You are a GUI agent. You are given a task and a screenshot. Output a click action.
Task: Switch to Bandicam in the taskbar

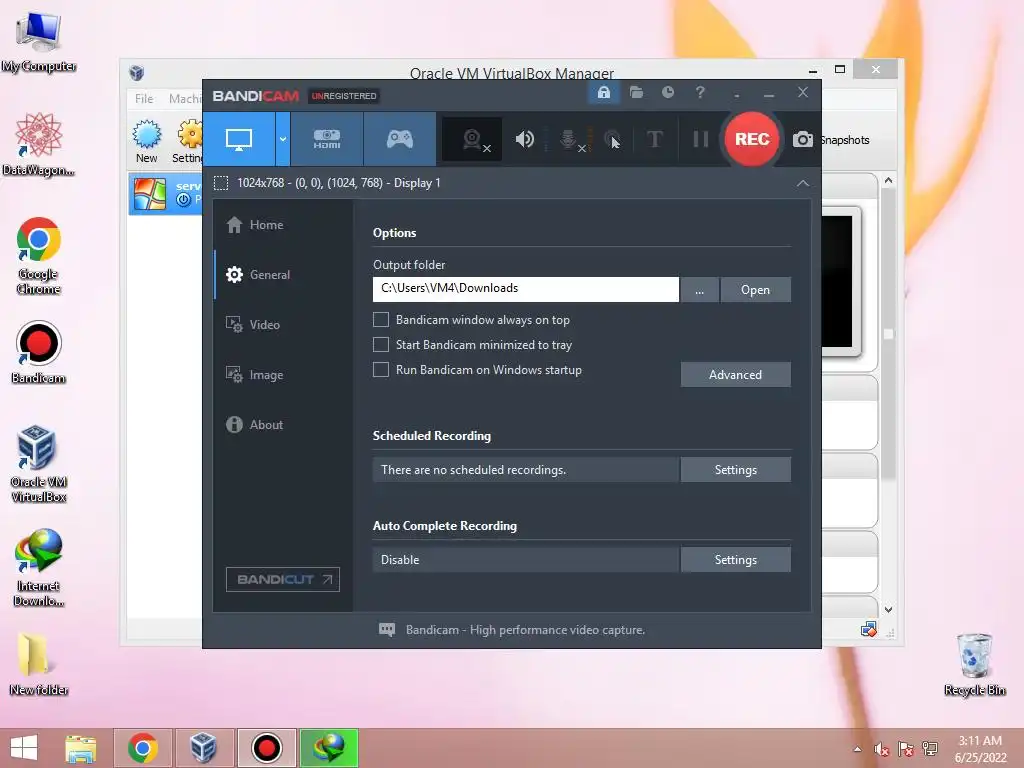click(x=266, y=748)
